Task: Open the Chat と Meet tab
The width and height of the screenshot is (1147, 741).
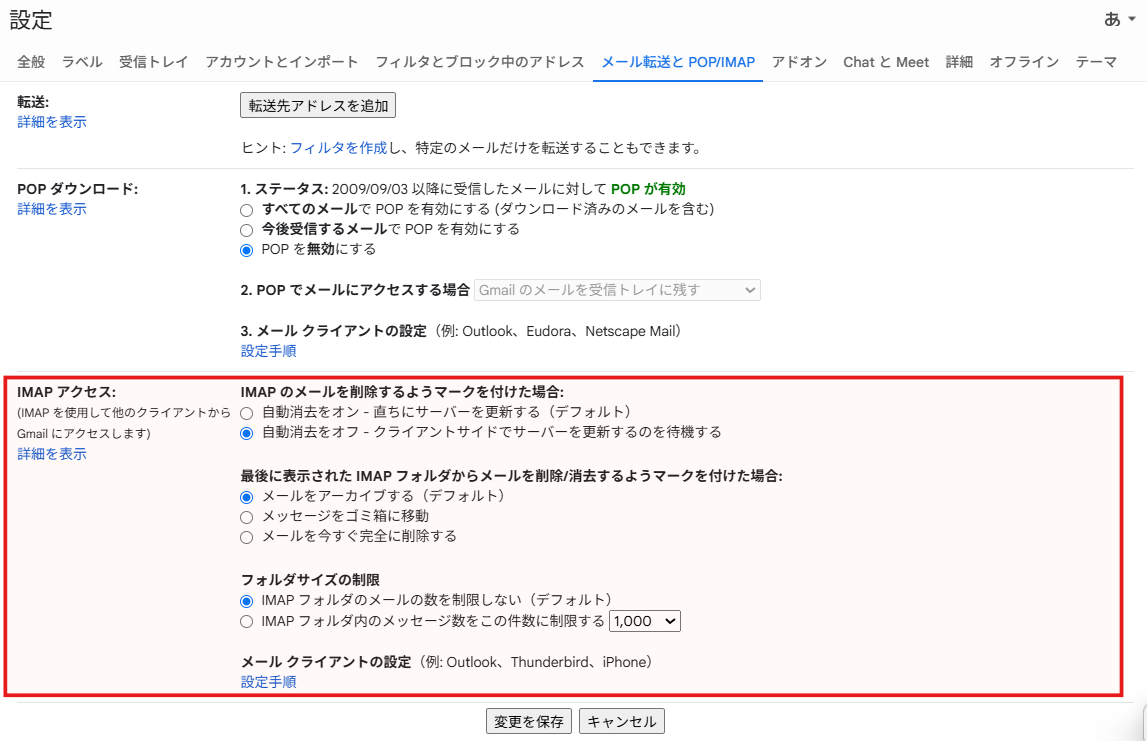Action: point(885,61)
